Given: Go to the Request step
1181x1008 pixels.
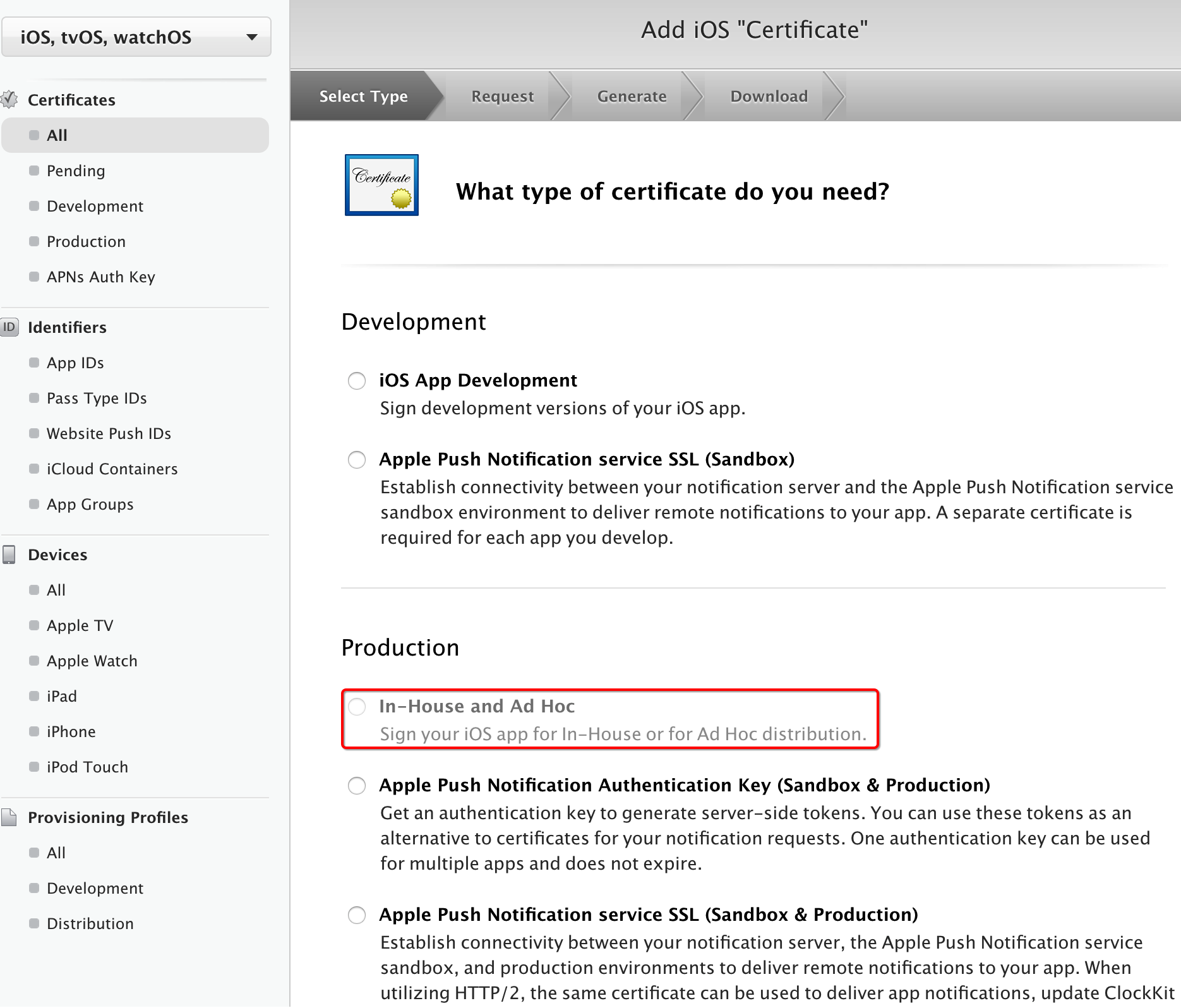Looking at the screenshot, I should click(502, 96).
